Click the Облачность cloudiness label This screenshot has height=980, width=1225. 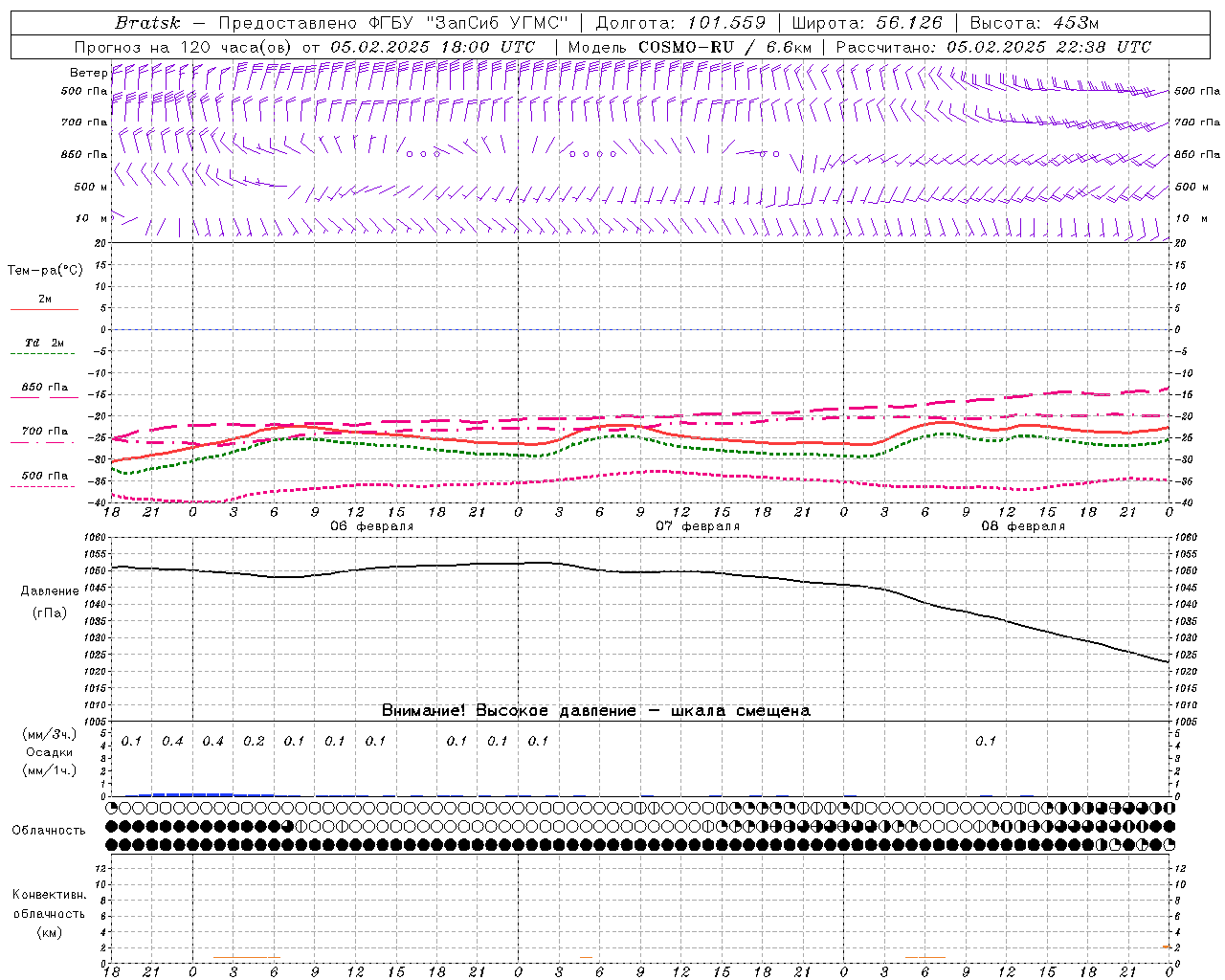coord(49,831)
